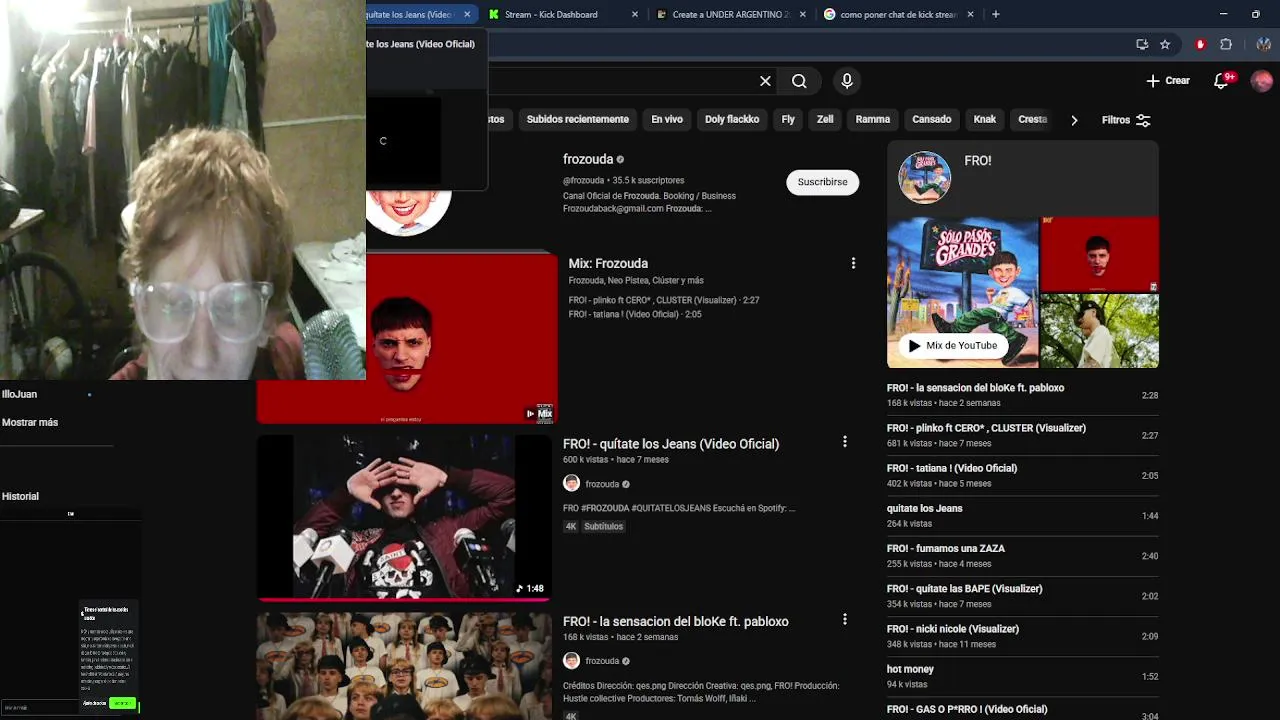
Task: Close the quitate los Jeans tab
Action: tap(467, 14)
